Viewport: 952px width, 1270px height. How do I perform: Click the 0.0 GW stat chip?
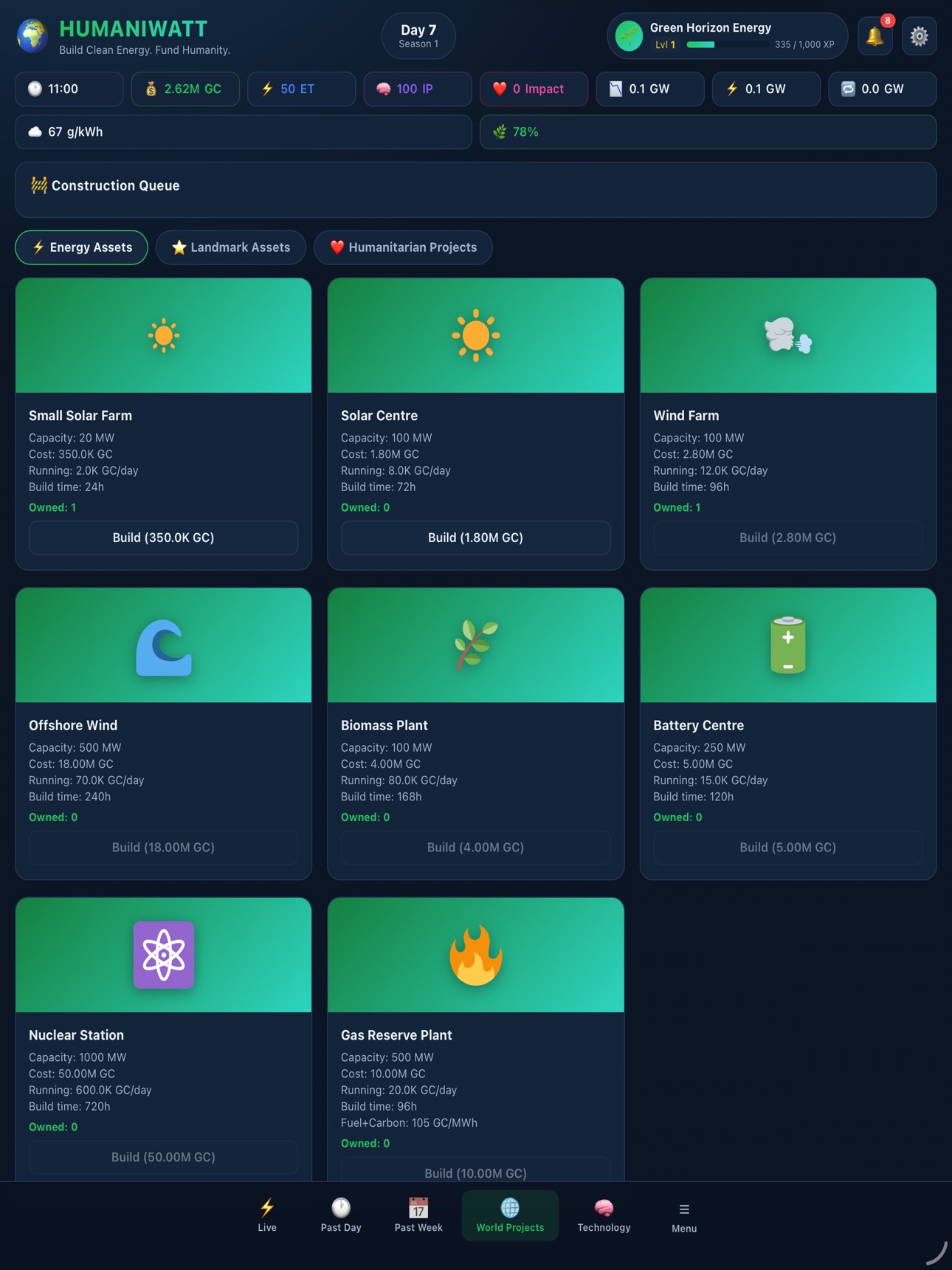tap(882, 89)
